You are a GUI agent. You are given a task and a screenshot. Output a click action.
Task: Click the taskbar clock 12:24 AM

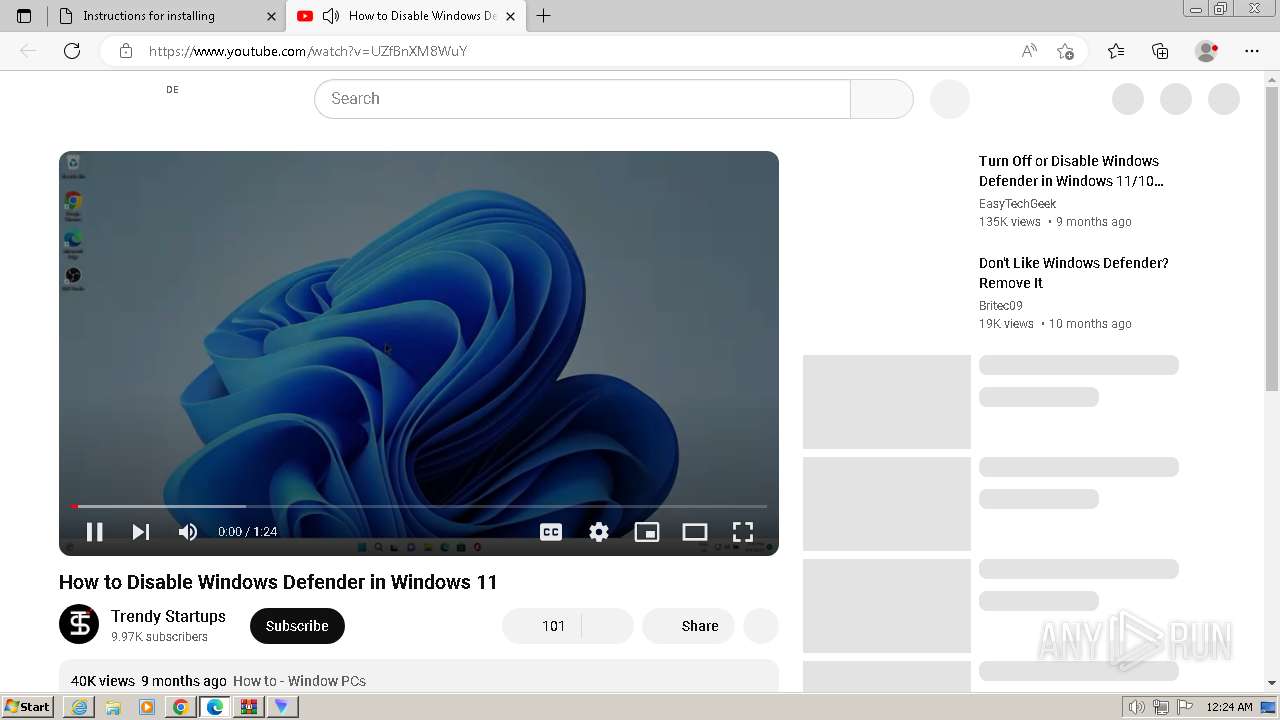click(1229, 707)
